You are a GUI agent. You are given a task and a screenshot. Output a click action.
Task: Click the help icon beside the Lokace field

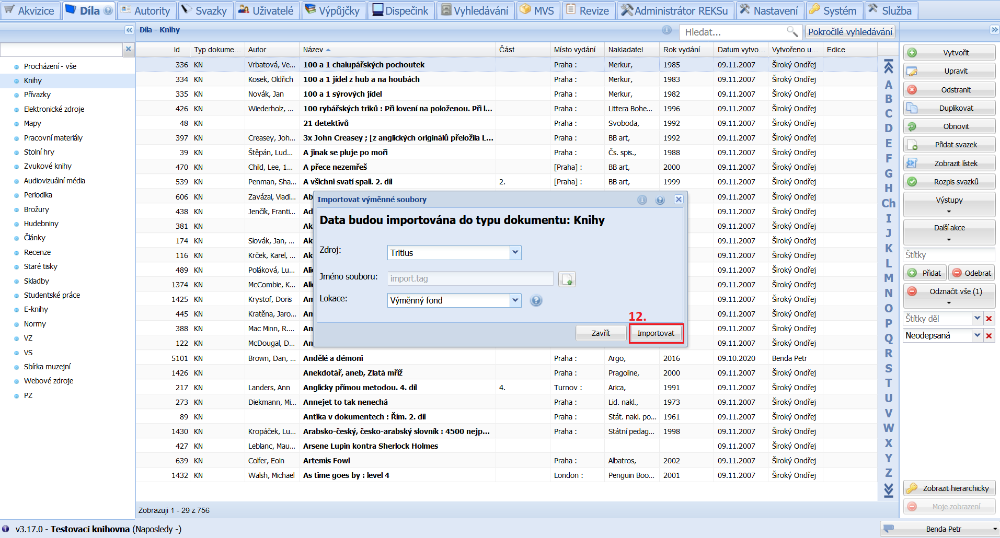537,300
